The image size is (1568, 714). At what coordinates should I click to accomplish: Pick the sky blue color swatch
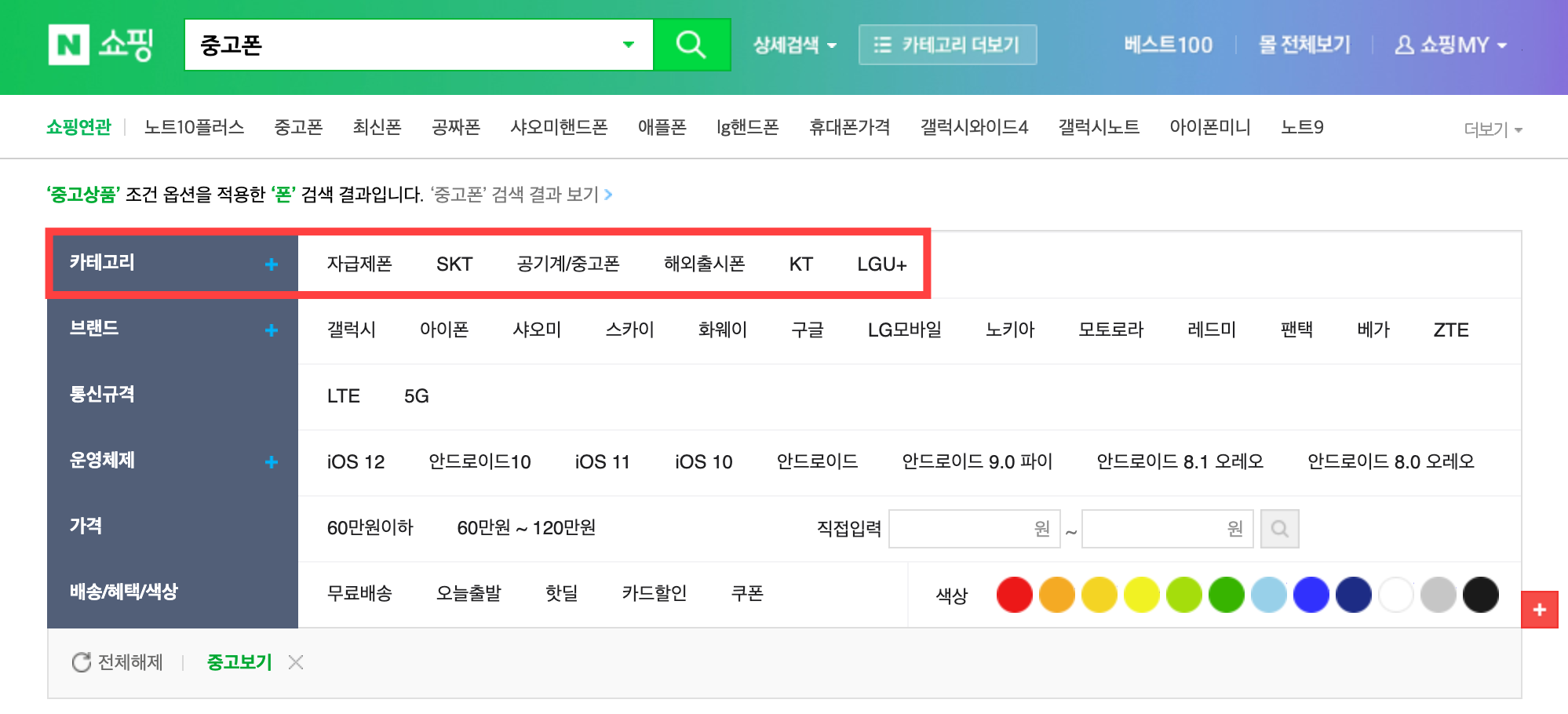[x=1268, y=594]
